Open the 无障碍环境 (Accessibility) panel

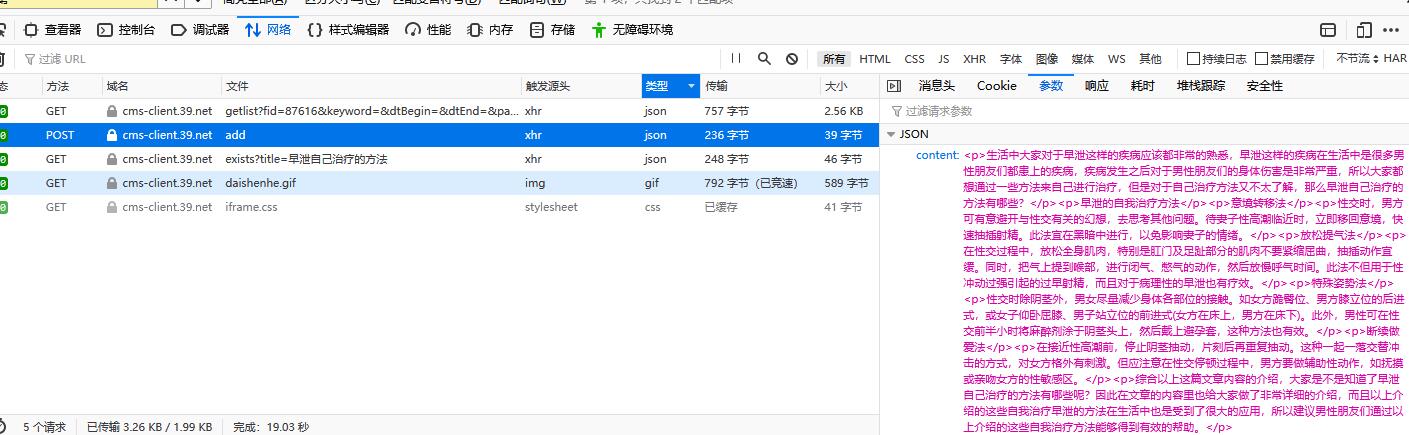point(631,30)
